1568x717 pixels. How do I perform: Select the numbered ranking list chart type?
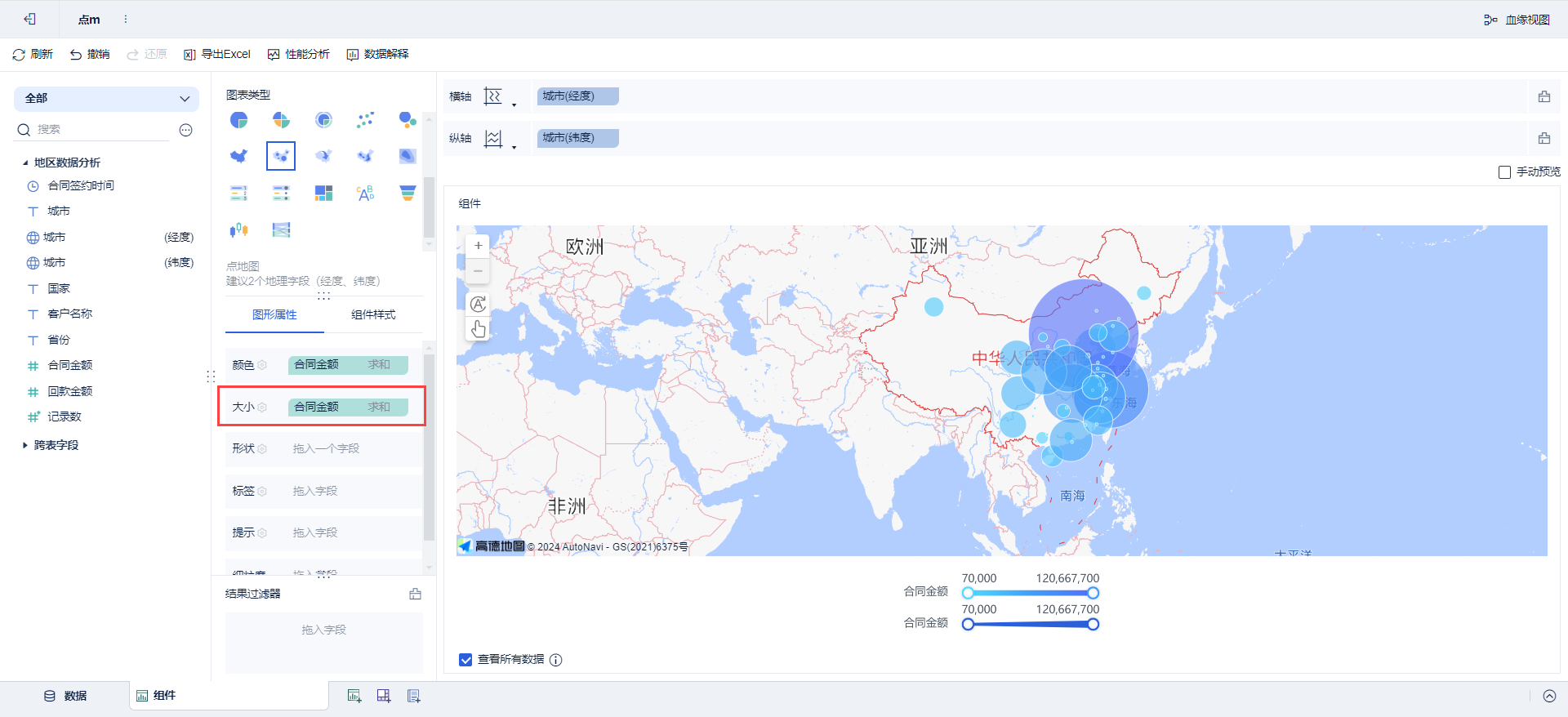[x=238, y=193]
